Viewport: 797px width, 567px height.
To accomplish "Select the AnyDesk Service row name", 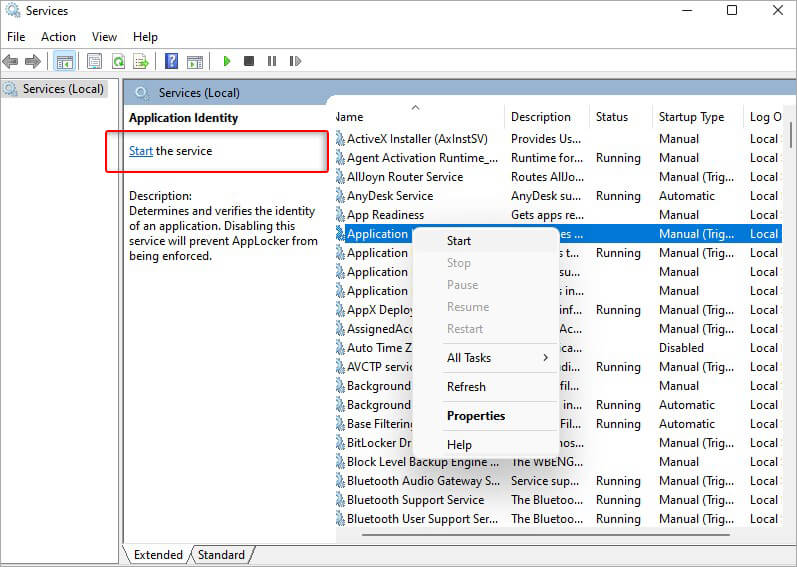I will pyautogui.click(x=390, y=196).
